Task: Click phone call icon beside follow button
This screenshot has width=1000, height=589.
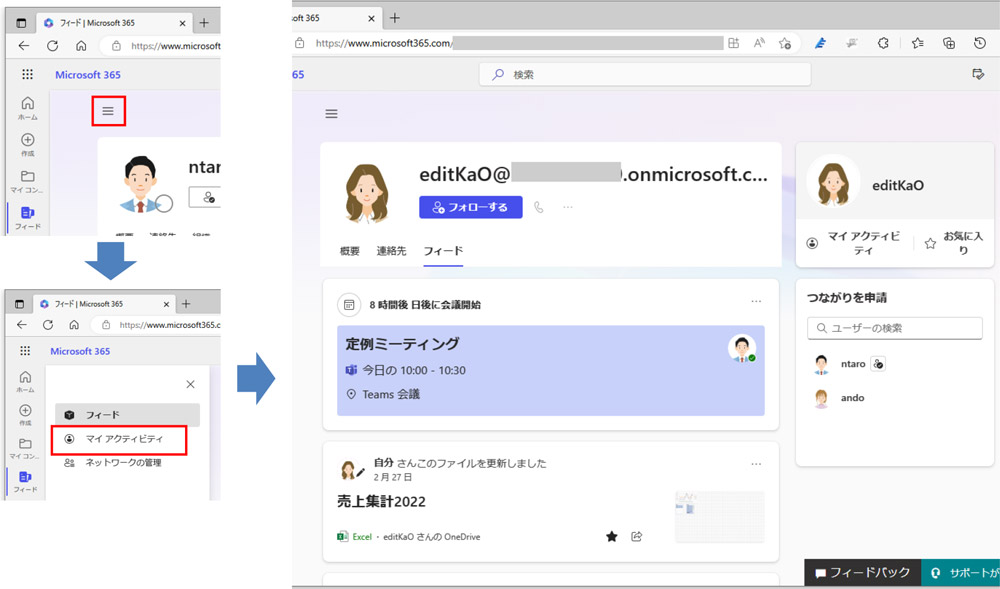Action: coord(539,207)
